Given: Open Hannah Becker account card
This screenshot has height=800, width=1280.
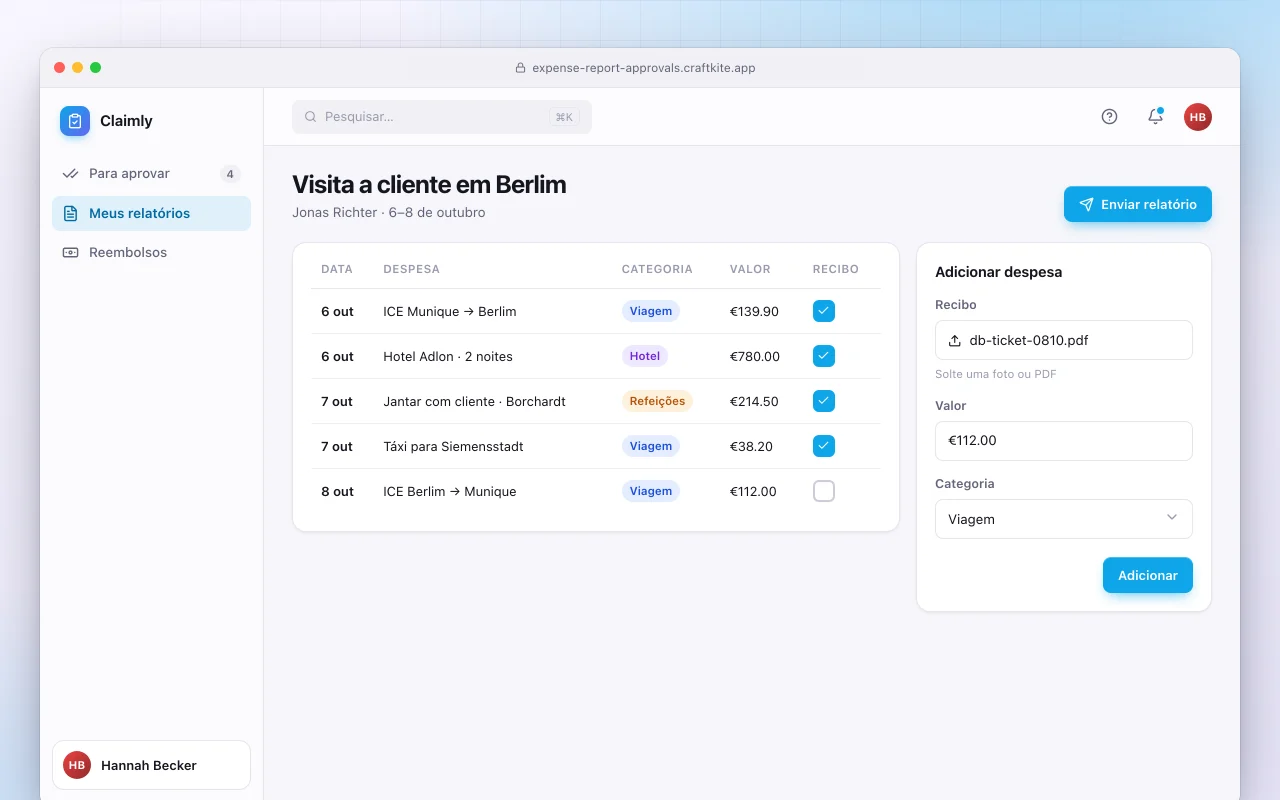Looking at the screenshot, I should pos(151,765).
